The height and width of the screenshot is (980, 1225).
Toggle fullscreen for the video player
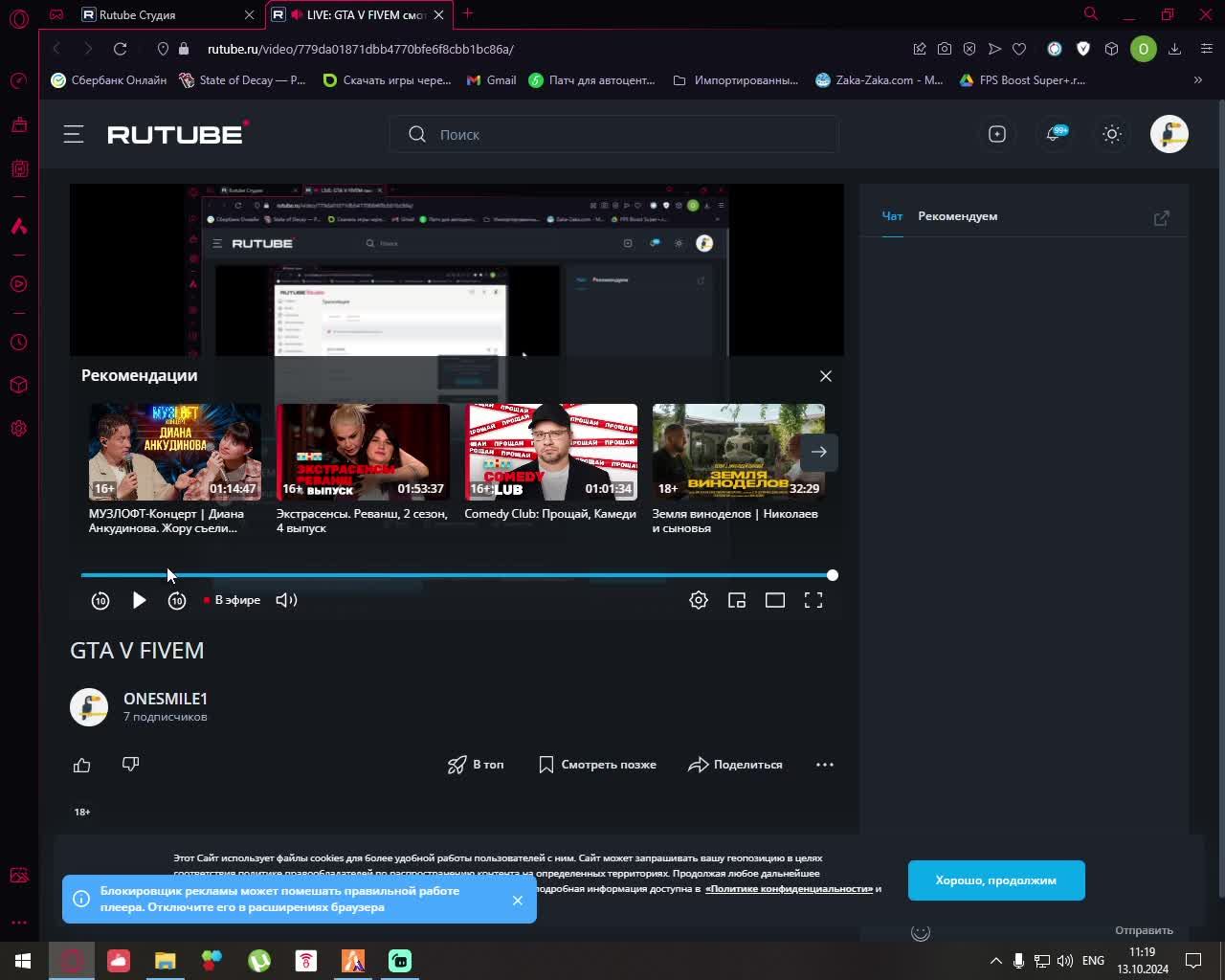coord(813,600)
